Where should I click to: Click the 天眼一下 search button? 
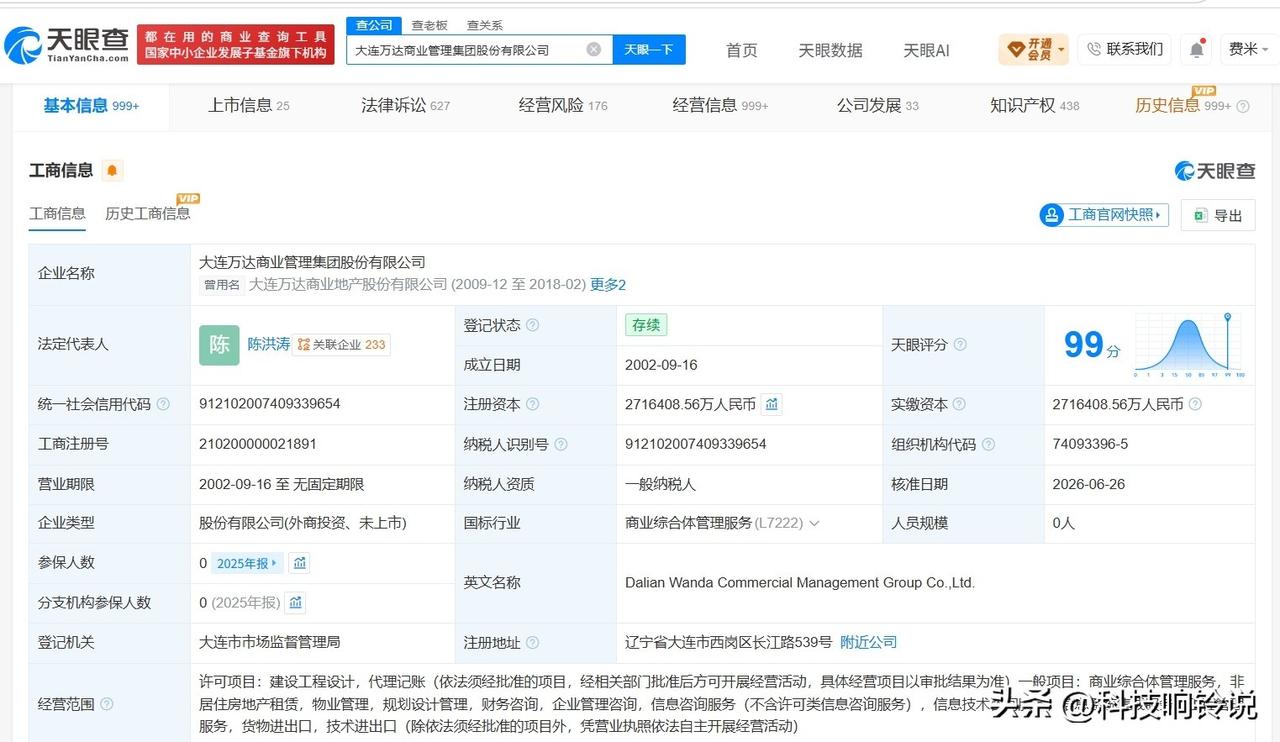(649, 49)
